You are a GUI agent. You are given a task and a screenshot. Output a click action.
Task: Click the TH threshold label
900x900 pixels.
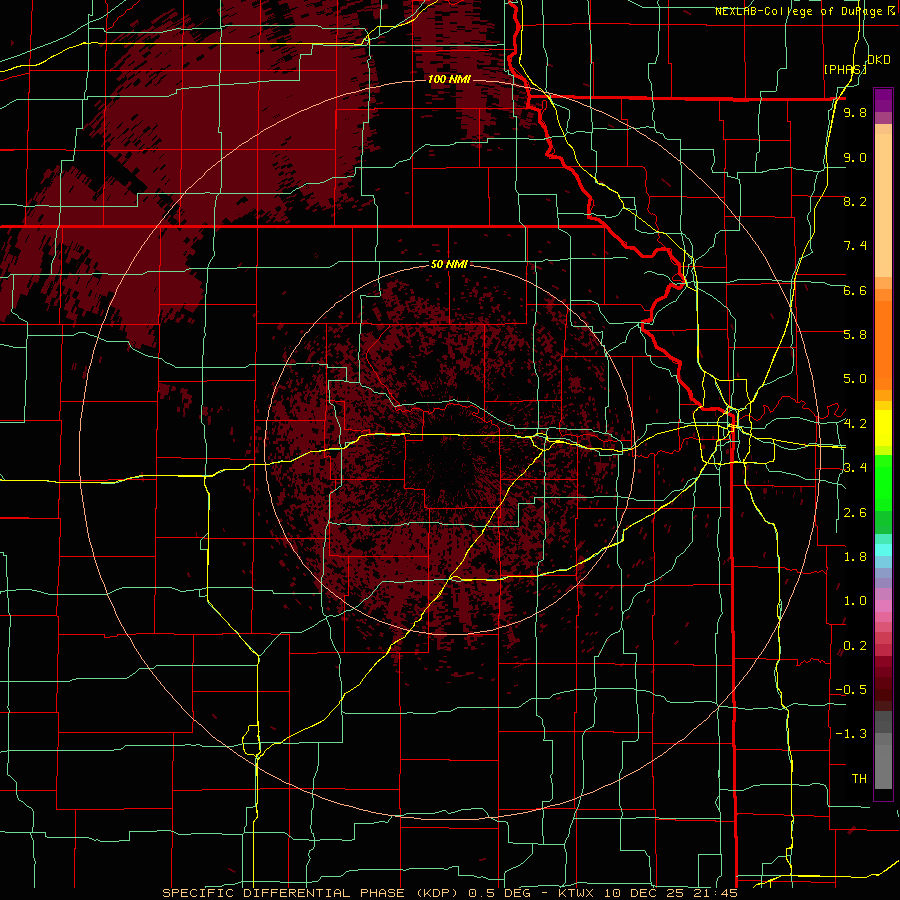click(x=859, y=779)
